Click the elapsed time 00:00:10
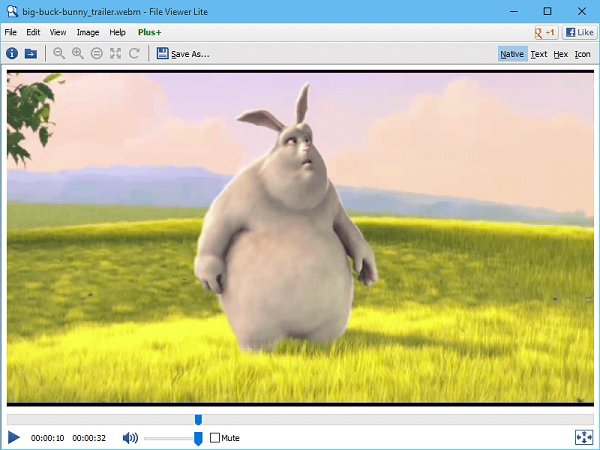Image resolution: width=600 pixels, height=450 pixels. (47, 438)
